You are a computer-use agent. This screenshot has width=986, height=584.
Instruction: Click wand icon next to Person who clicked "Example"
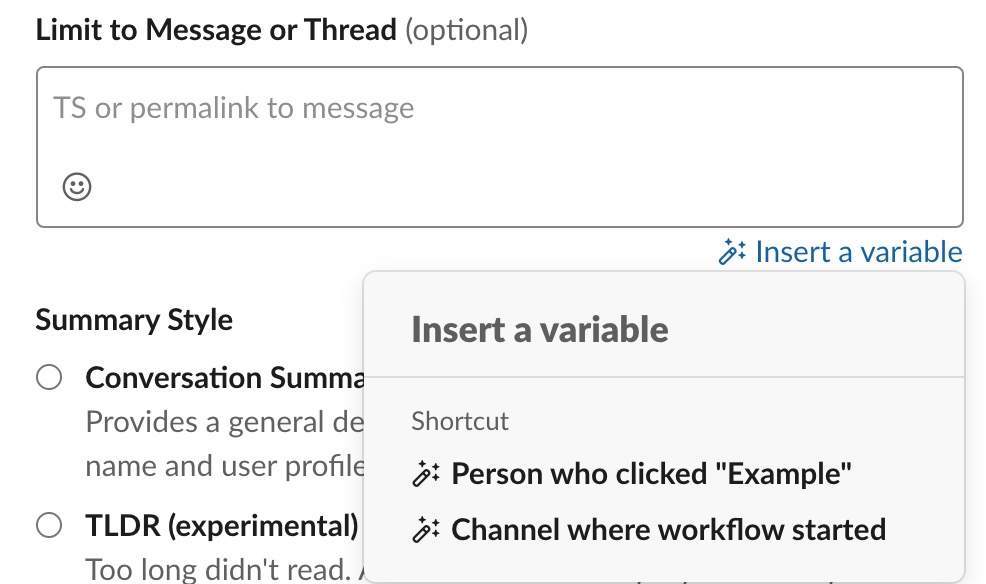pyautogui.click(x=426, y=474)
